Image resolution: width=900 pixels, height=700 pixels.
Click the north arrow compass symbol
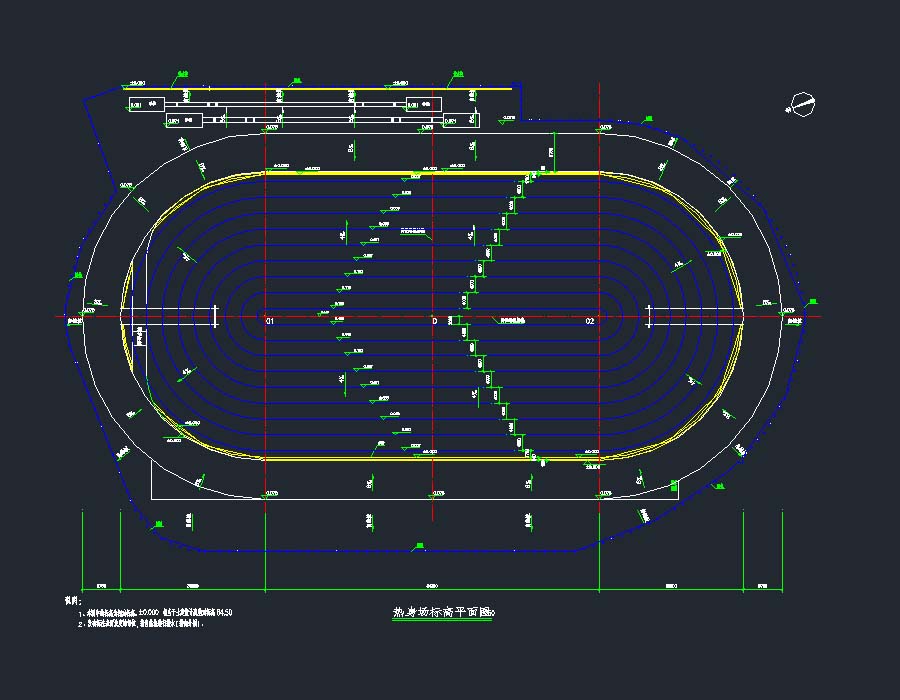[x=801, y=104]
